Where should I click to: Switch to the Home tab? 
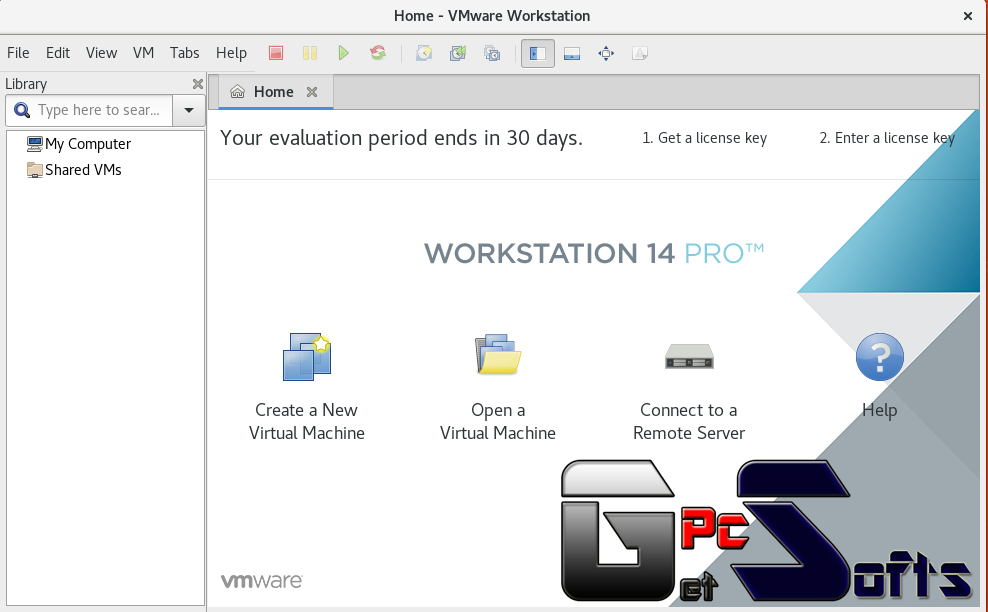pos(273,92)
